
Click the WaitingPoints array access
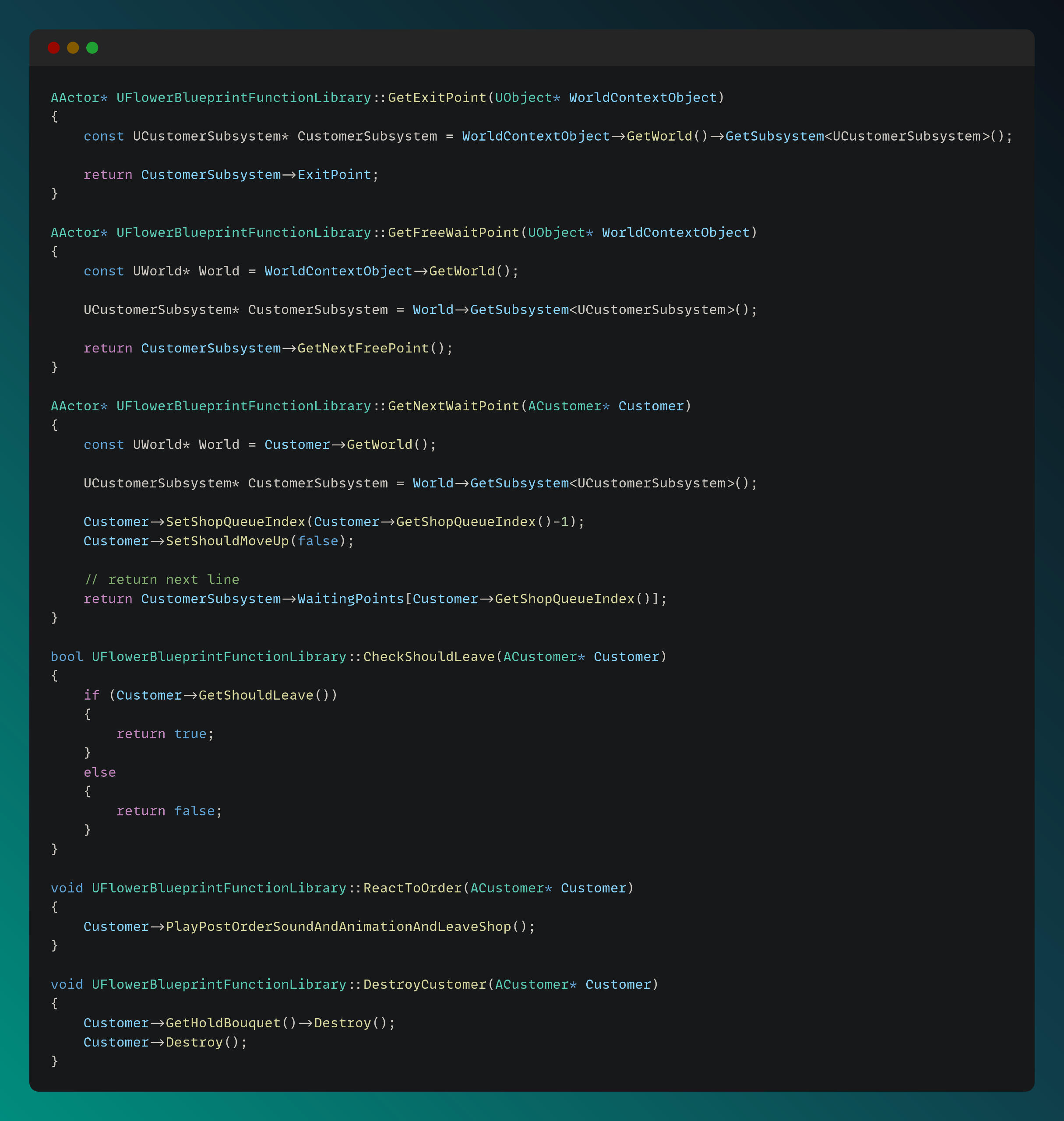pyautogui.click(x=350, y=599)
